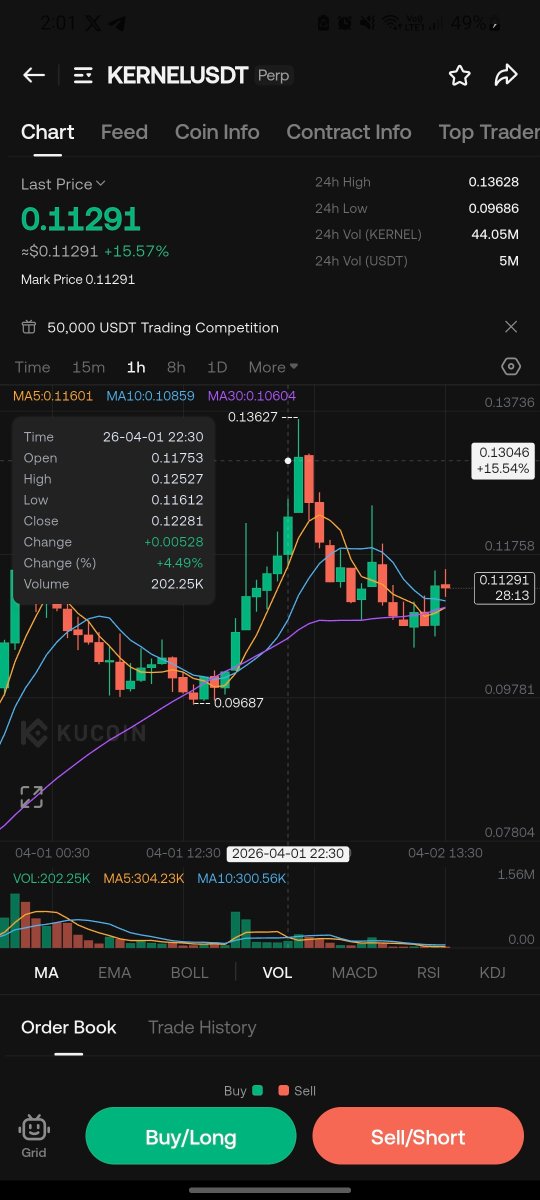Open the gift box competition icon

(x=29, y=327)
